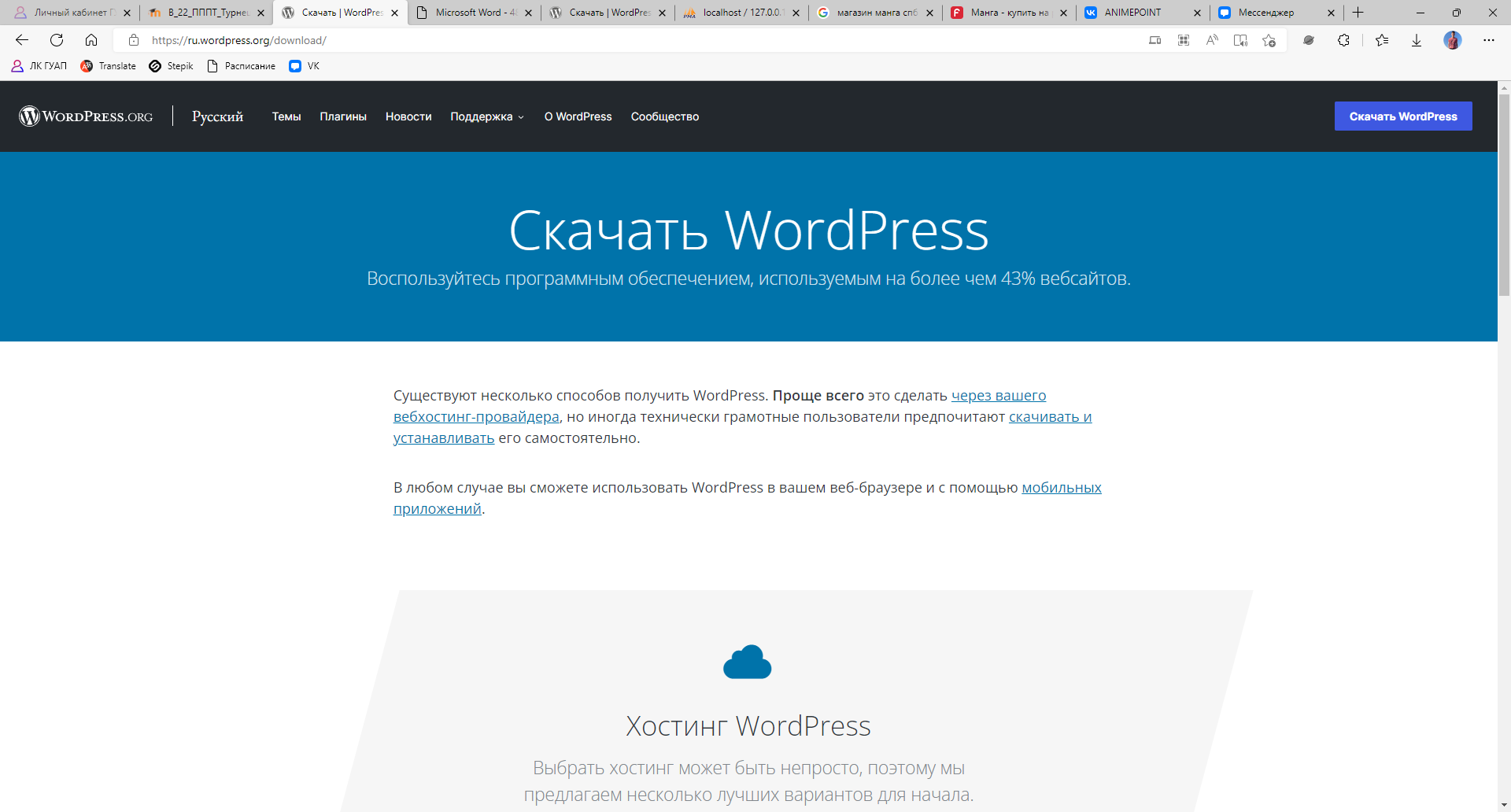Open the ЛК ГУАП bookmark

point(39,66)
